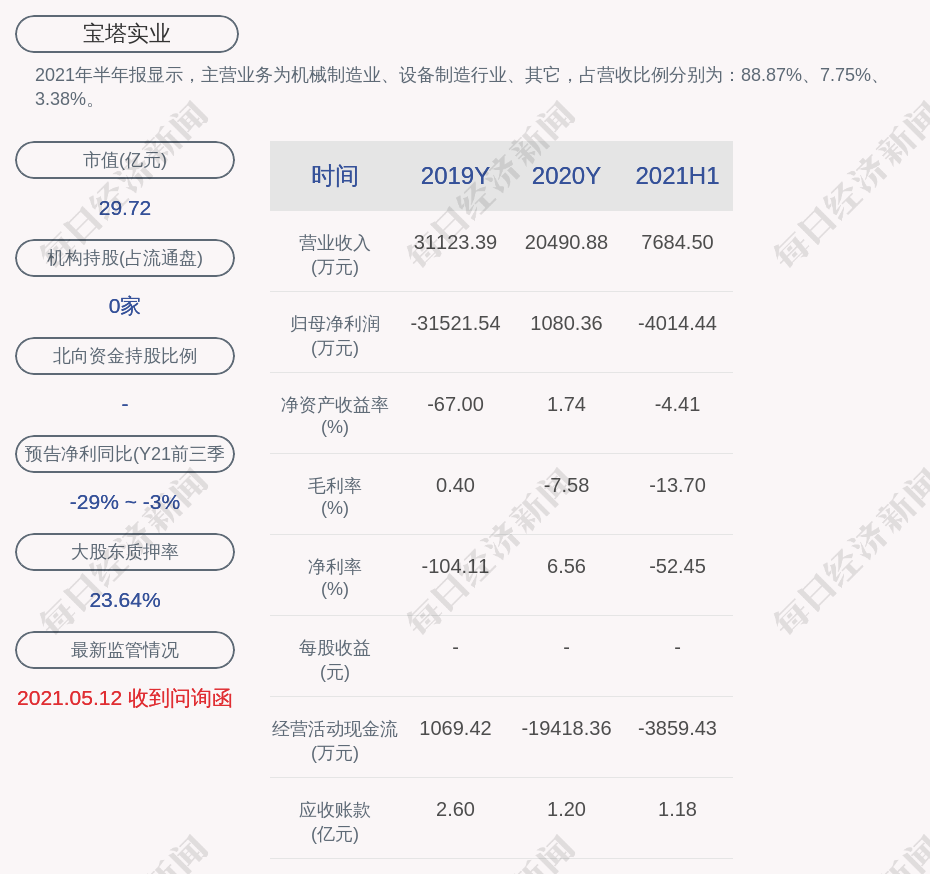Choose the 2021H1 column header
The image size is (930, 874).
click(x=677, y=176)
